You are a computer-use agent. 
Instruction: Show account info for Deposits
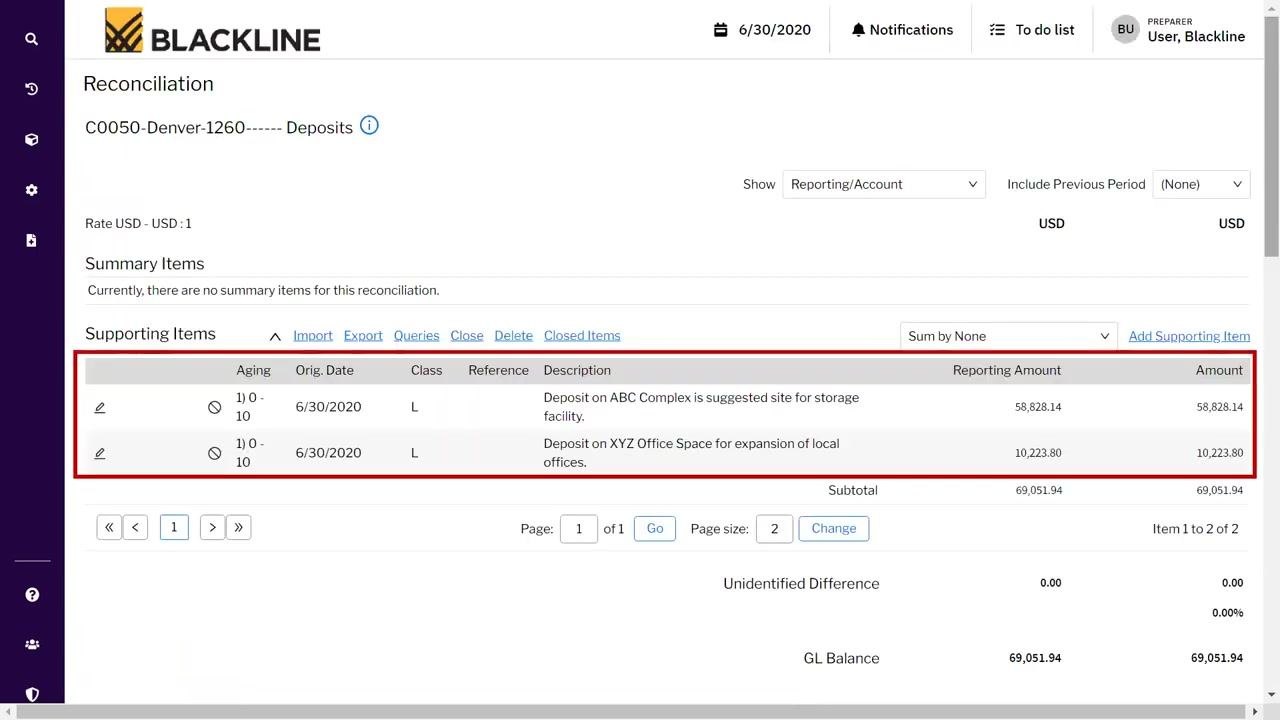(369, 126)
